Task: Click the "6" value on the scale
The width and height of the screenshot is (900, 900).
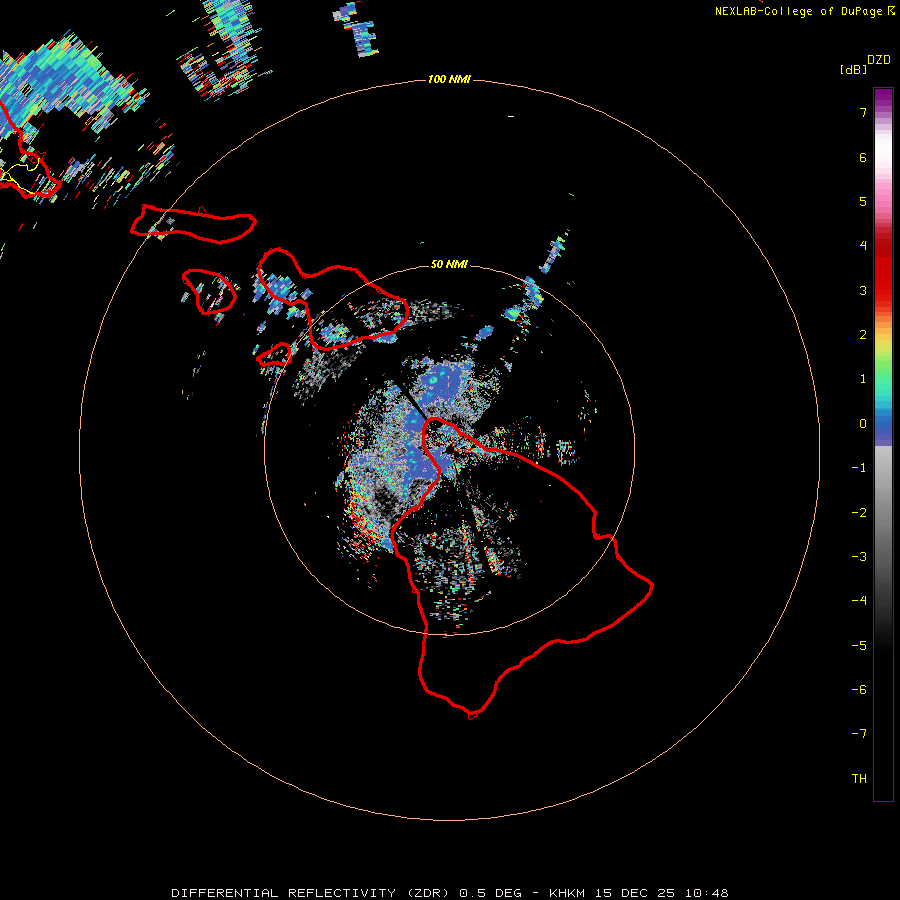Action: tap(863, 157)
